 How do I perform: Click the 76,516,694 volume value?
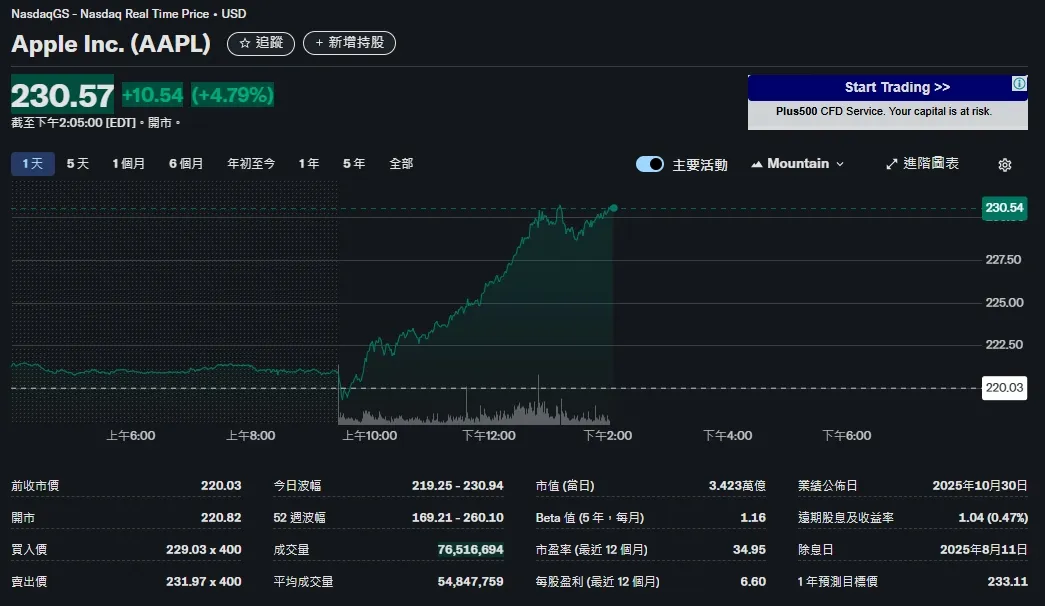471,550
